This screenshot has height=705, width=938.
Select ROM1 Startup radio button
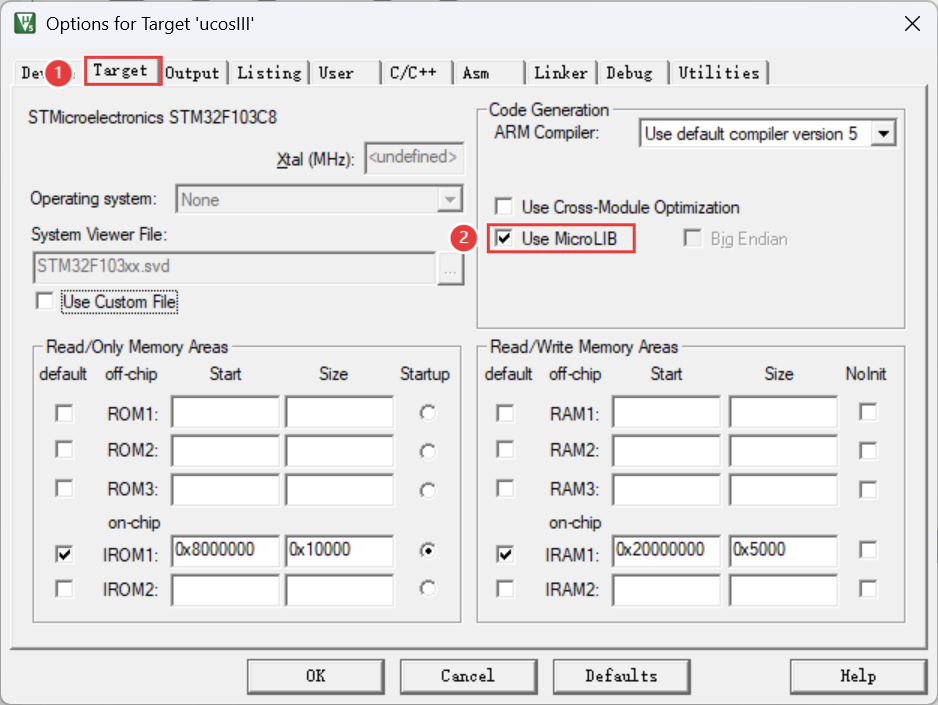pyautogui.click(x=428, y=413)
